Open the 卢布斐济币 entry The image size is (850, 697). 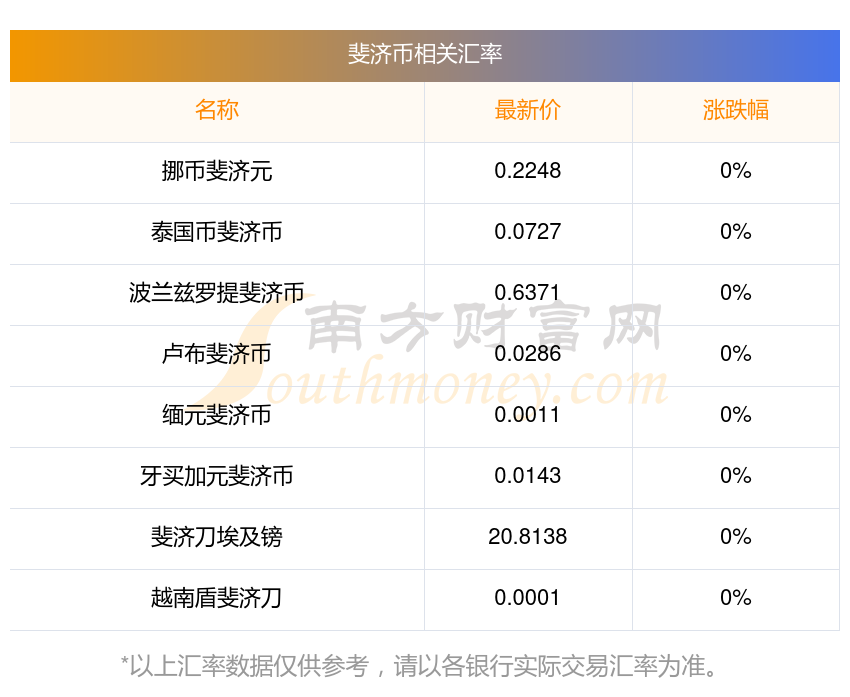[217, 354]
